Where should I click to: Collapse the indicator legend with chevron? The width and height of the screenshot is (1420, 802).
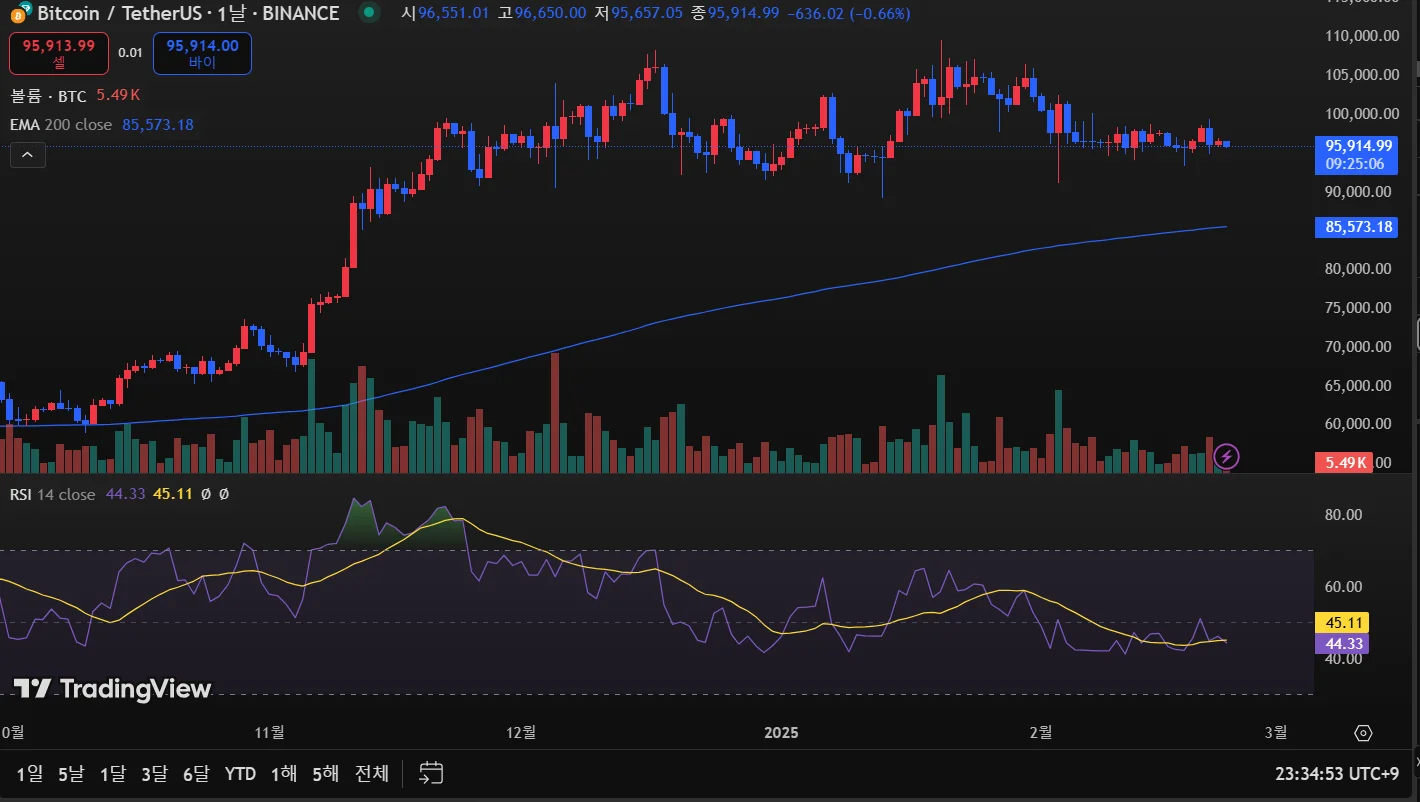pos(27,155)
